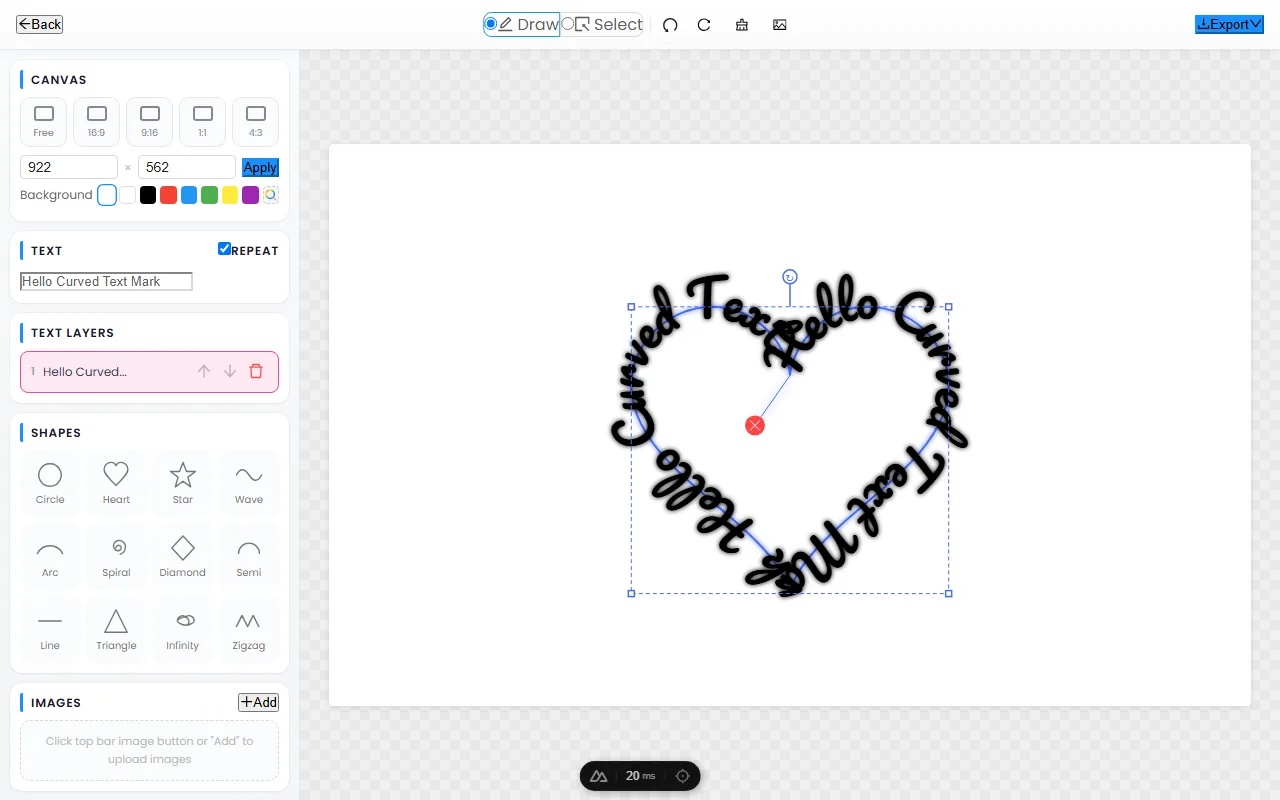Click the red X marker on canvas
This screenshot has width=1280, height=800.
point(755,426)
